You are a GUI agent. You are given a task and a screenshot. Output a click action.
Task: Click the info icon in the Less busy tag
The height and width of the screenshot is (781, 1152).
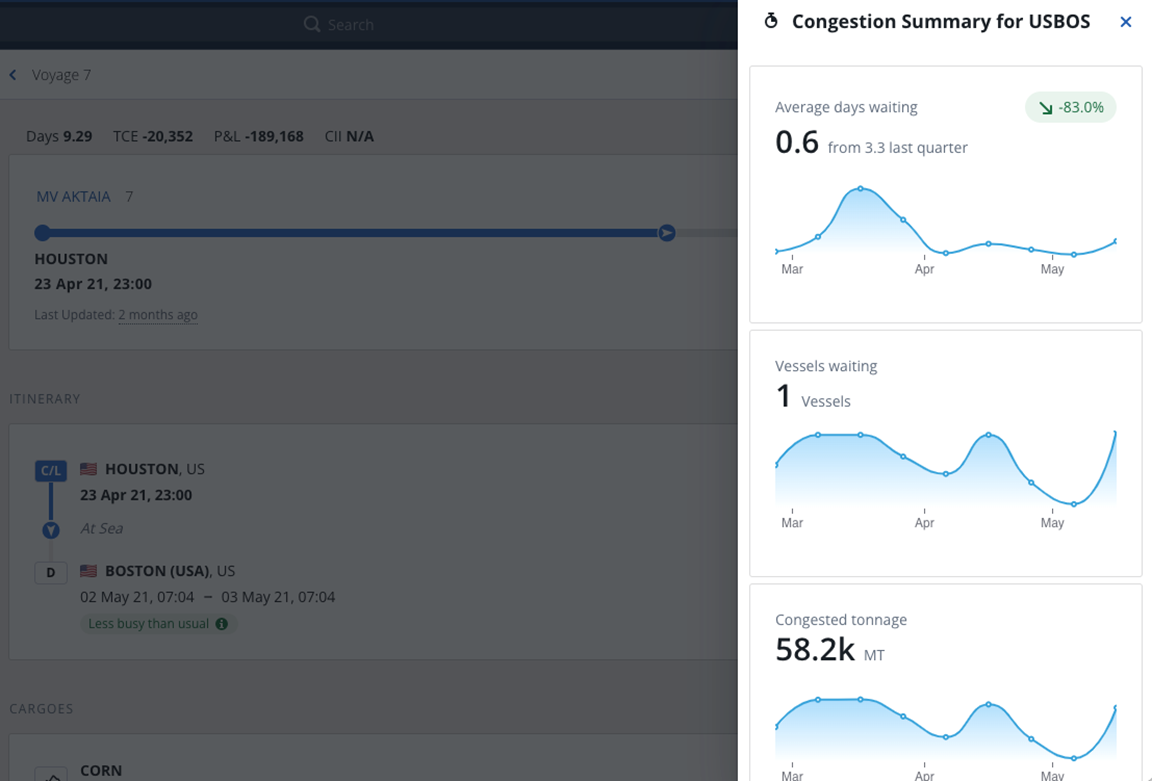pyautogui.click(x=221, y=623)
